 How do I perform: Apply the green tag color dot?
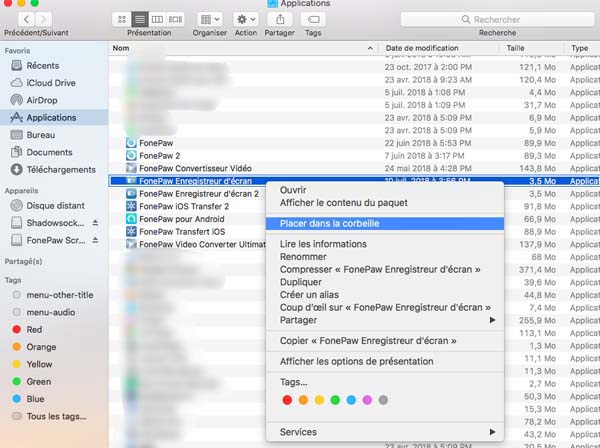(x=335, y=400)
